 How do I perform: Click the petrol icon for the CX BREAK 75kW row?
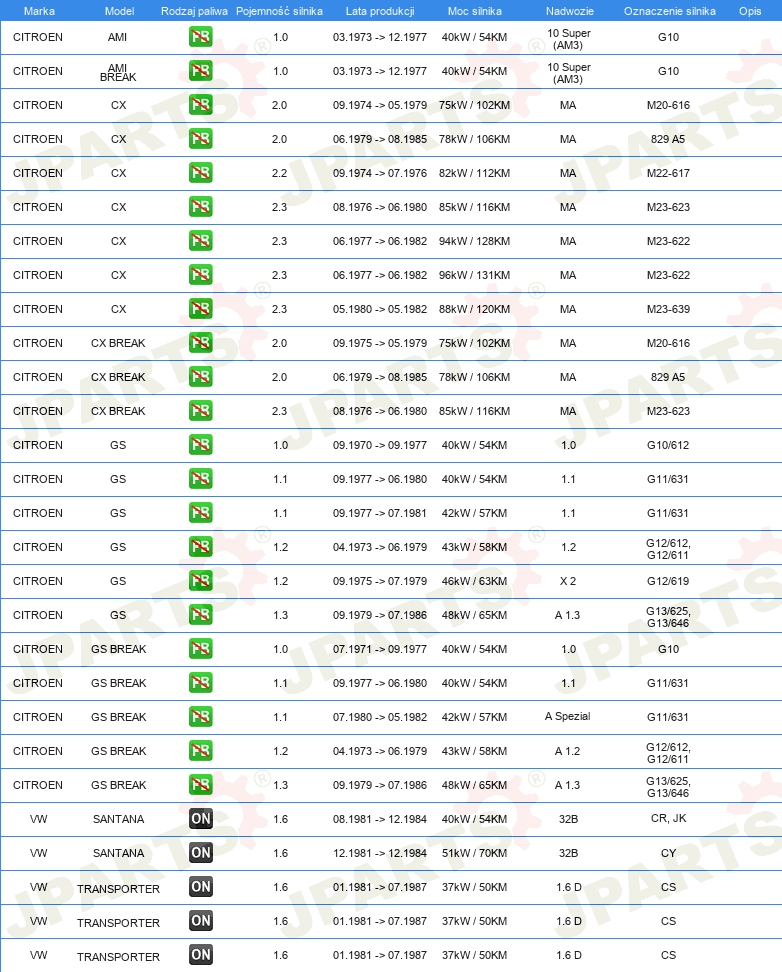point(200,343)
